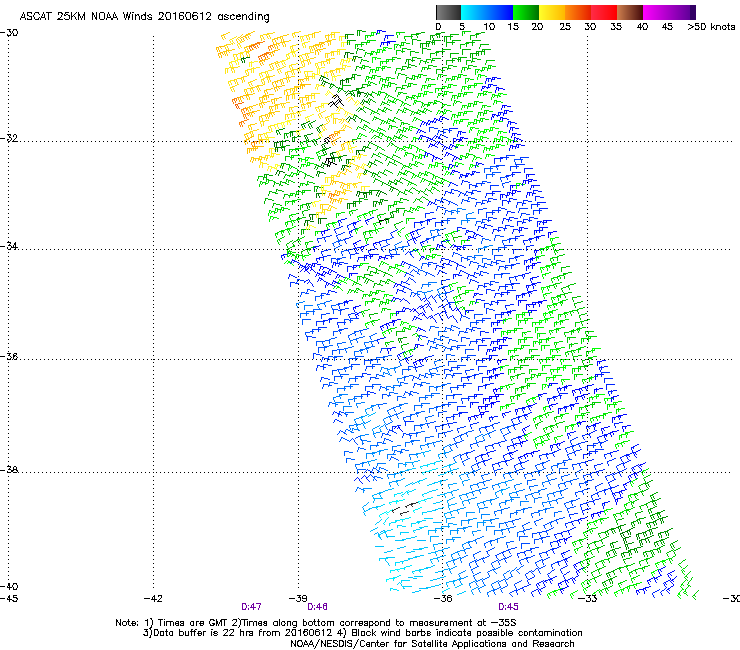
Task: Click the cyan 5-10 knots legend swatch
Action: [474, 12]
